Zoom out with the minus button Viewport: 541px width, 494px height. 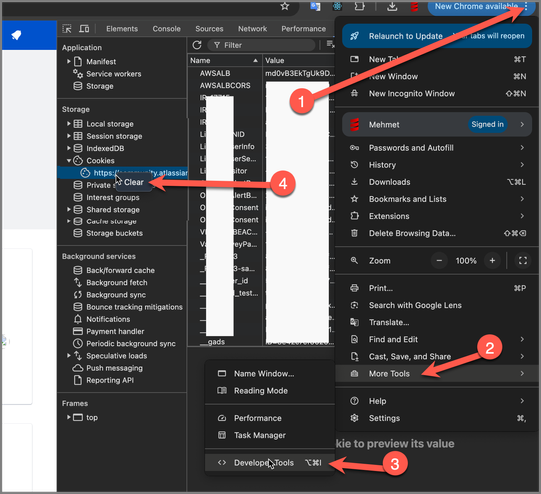click(439, 260)
